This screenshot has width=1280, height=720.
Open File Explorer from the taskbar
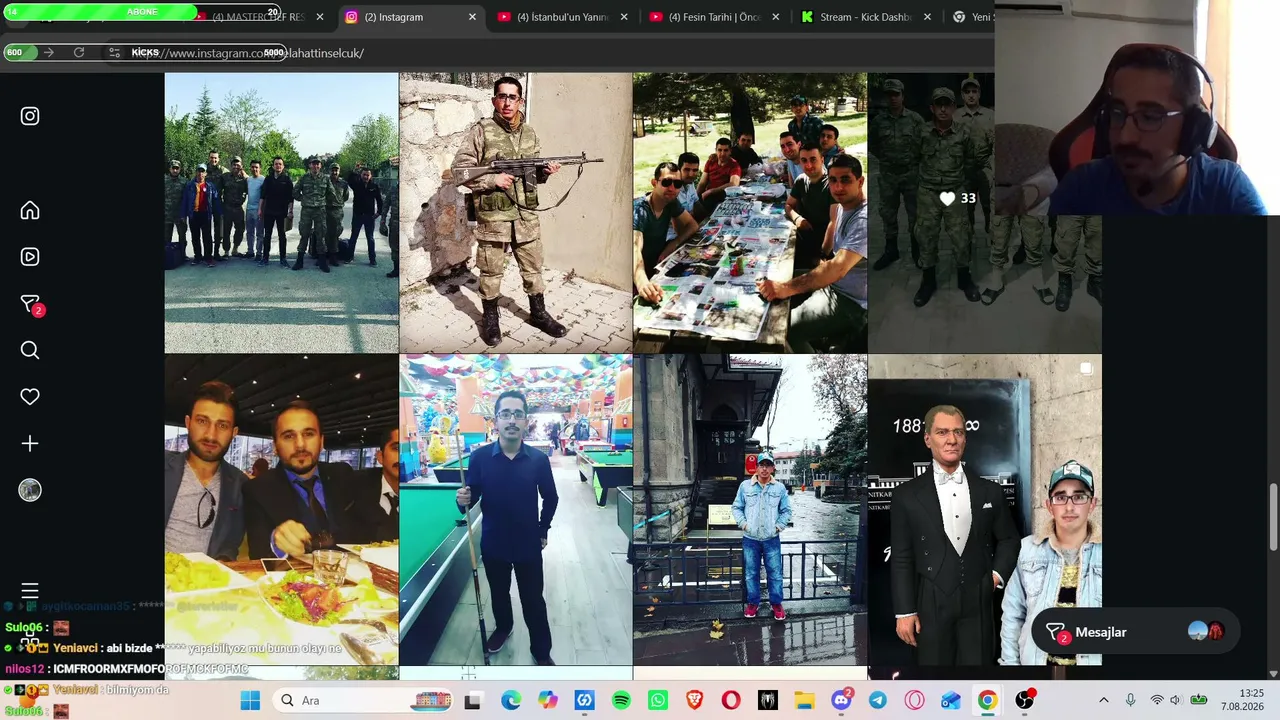(804, 700)
